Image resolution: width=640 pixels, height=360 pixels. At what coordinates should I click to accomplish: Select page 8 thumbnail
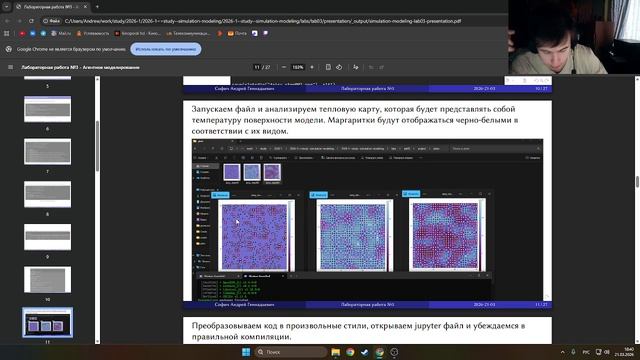(47, 194)
